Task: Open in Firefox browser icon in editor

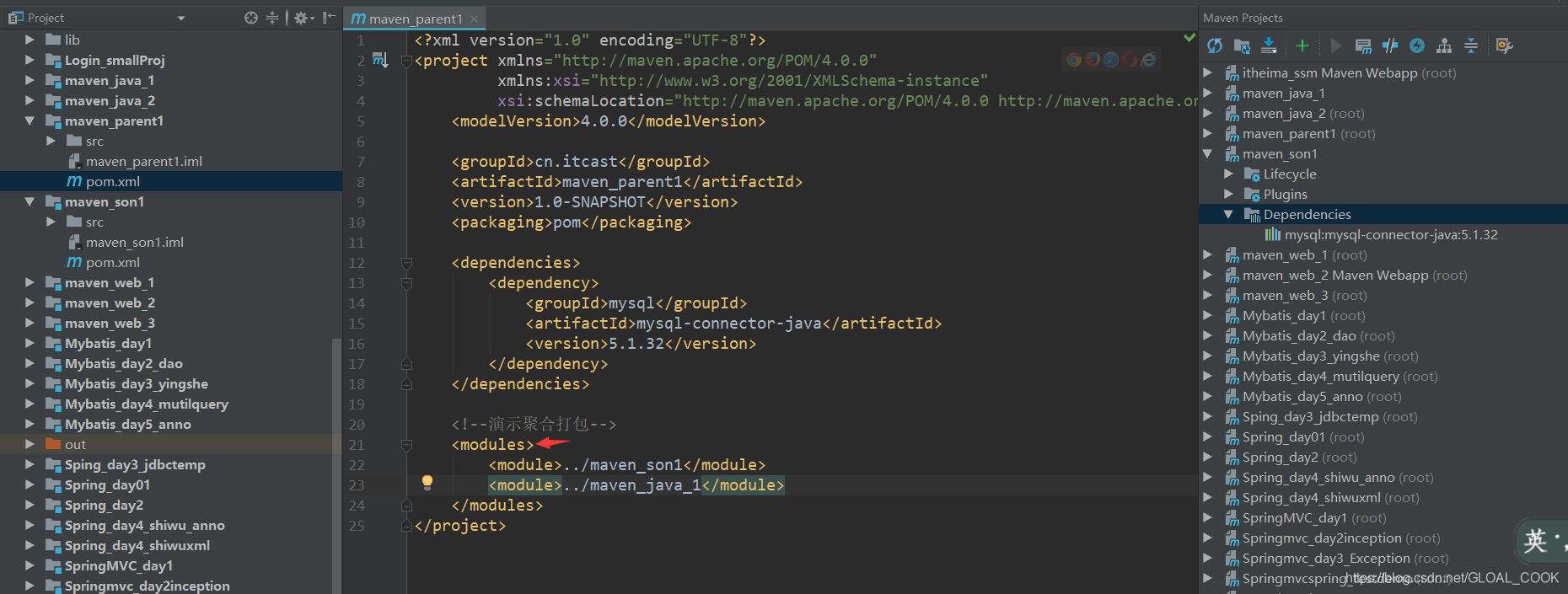Action: (x=1093, y=59)
